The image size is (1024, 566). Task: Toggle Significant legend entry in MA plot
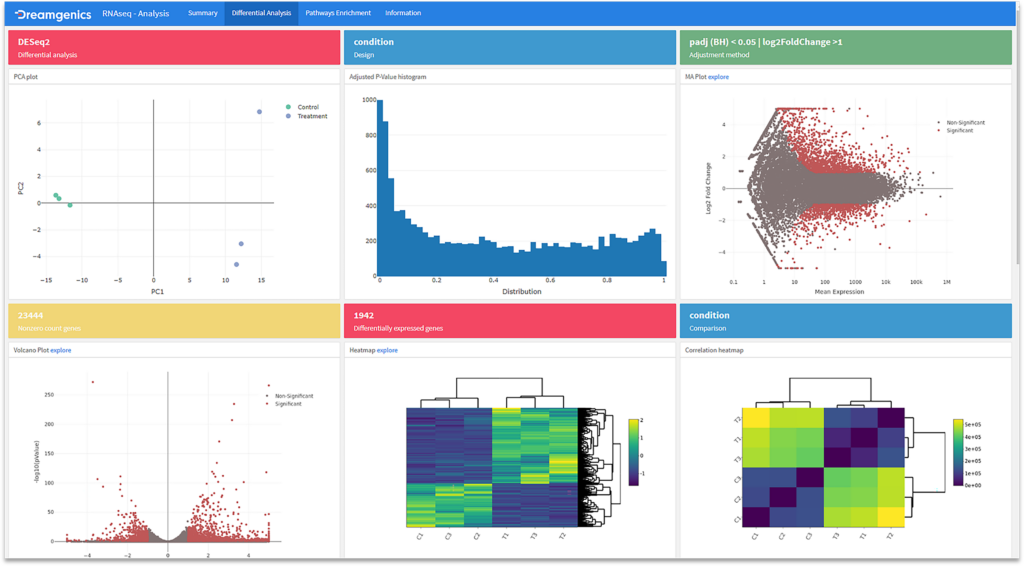(x=955, y=131)
